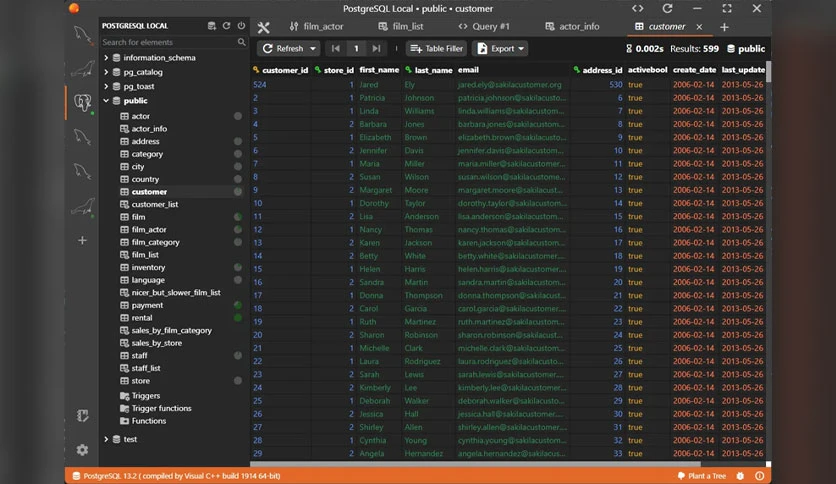Open the PostgreSQL elephant connection in sidebar
Screen dimensions: 836x484
click(83, 102)
